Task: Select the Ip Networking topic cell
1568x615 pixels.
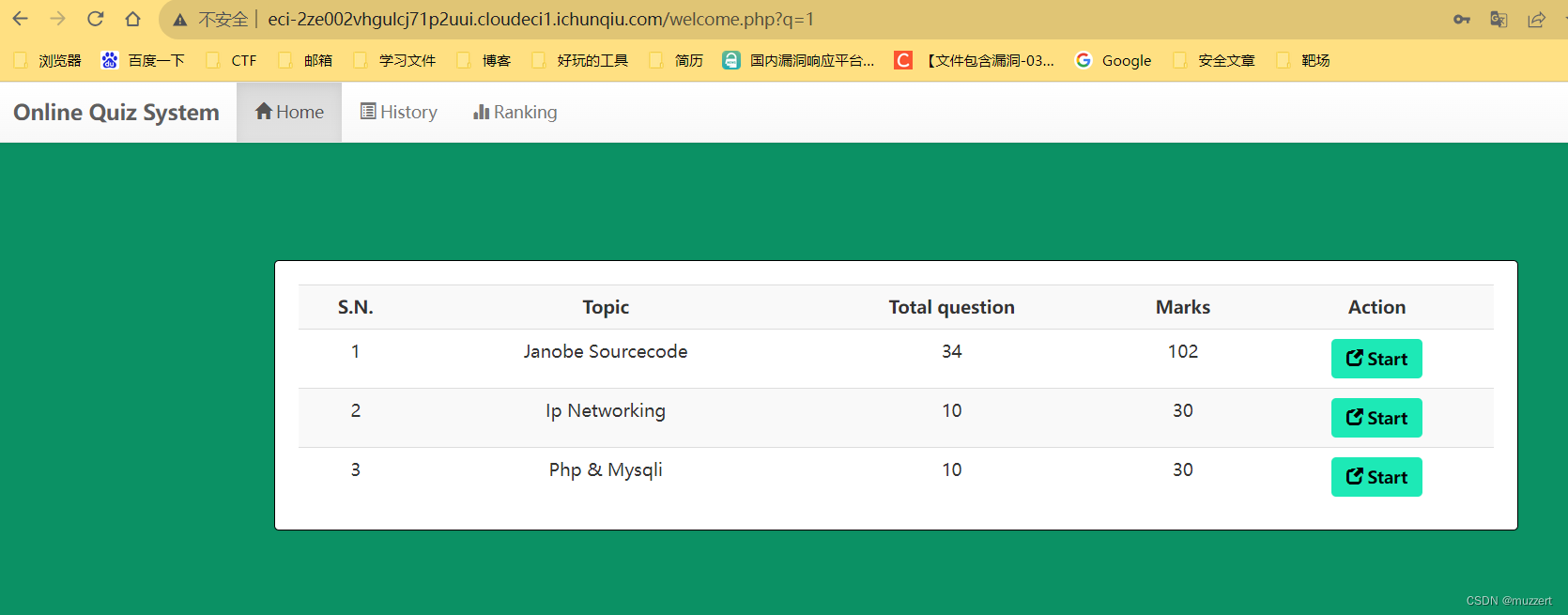Action: (x=606, y=410)
